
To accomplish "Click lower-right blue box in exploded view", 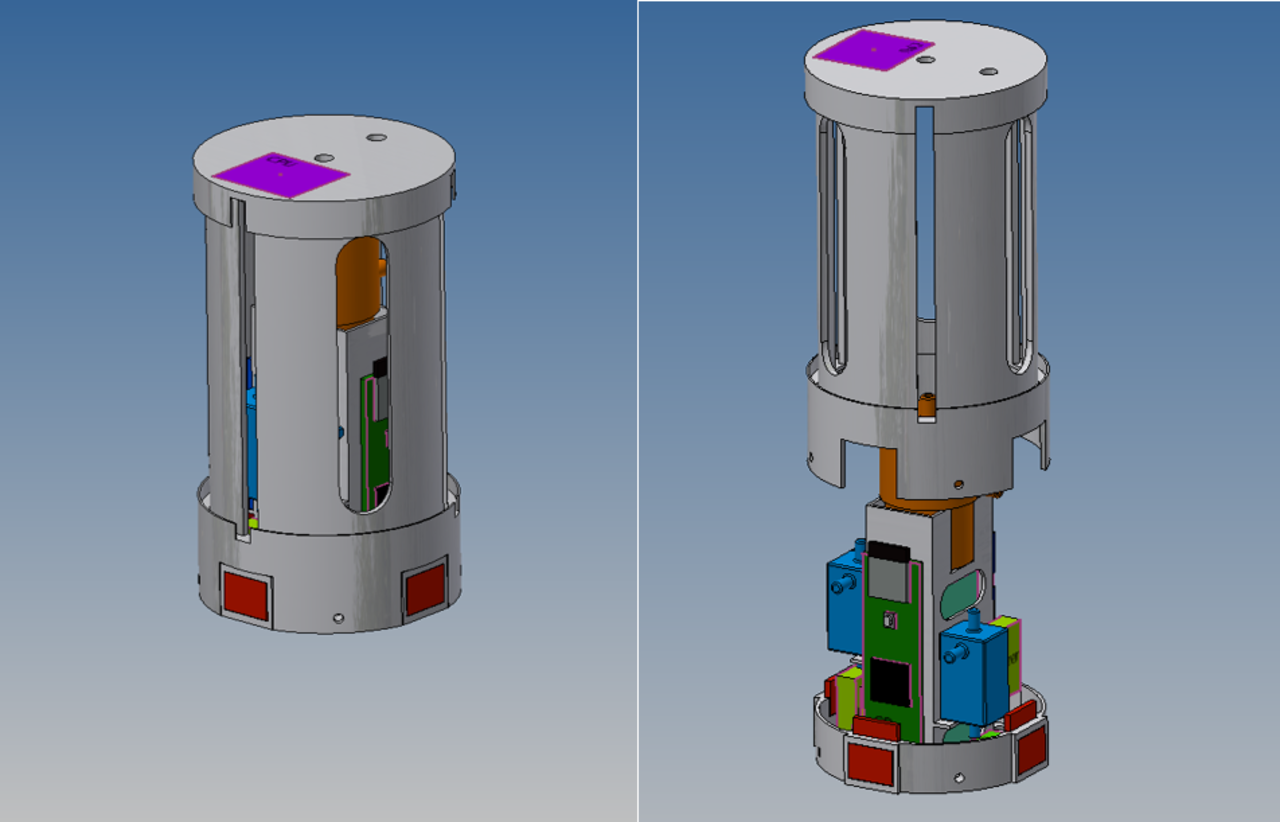I will pos(973,672).
